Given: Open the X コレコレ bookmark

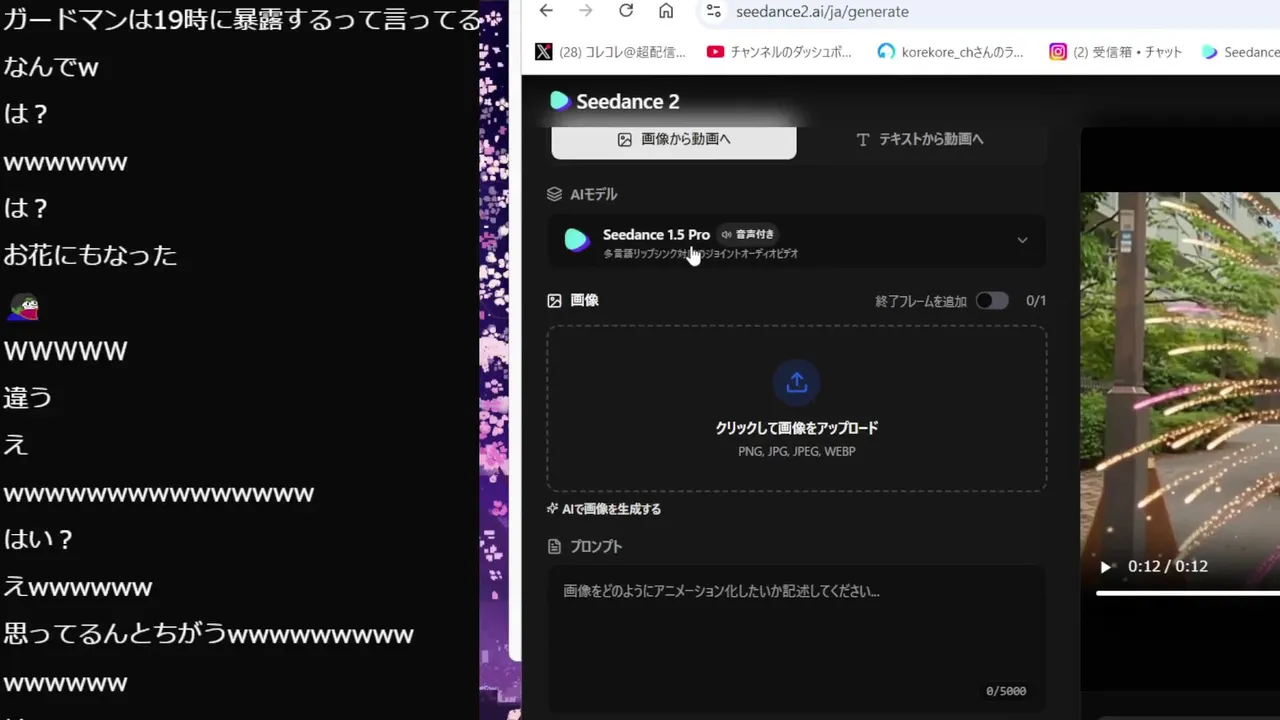Looking at the screenshot, I should pyautogui.click(x=611, y=52).
